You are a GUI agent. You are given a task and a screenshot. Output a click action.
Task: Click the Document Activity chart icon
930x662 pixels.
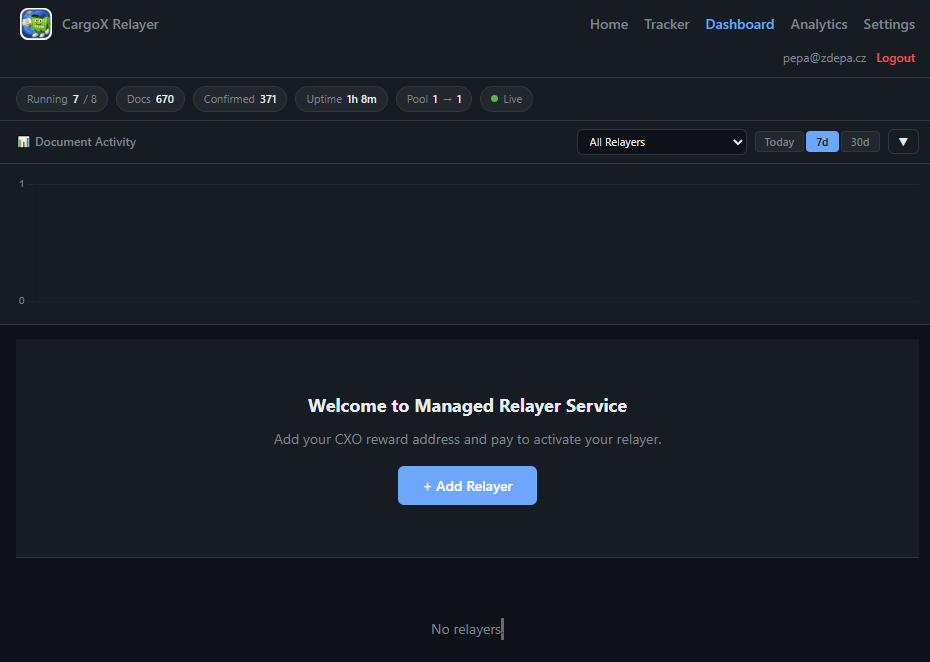tap(23, 141)
